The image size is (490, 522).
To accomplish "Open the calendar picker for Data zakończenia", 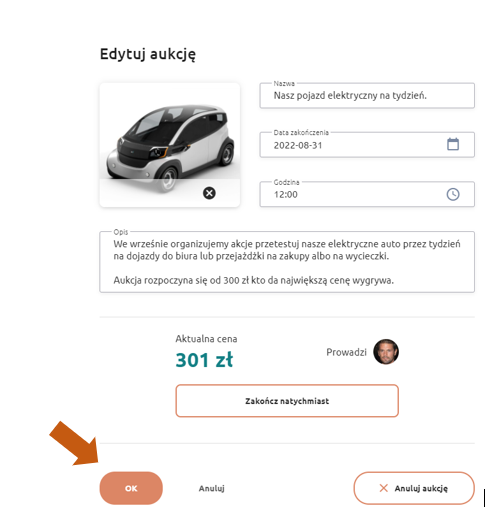I will (453, 144).
